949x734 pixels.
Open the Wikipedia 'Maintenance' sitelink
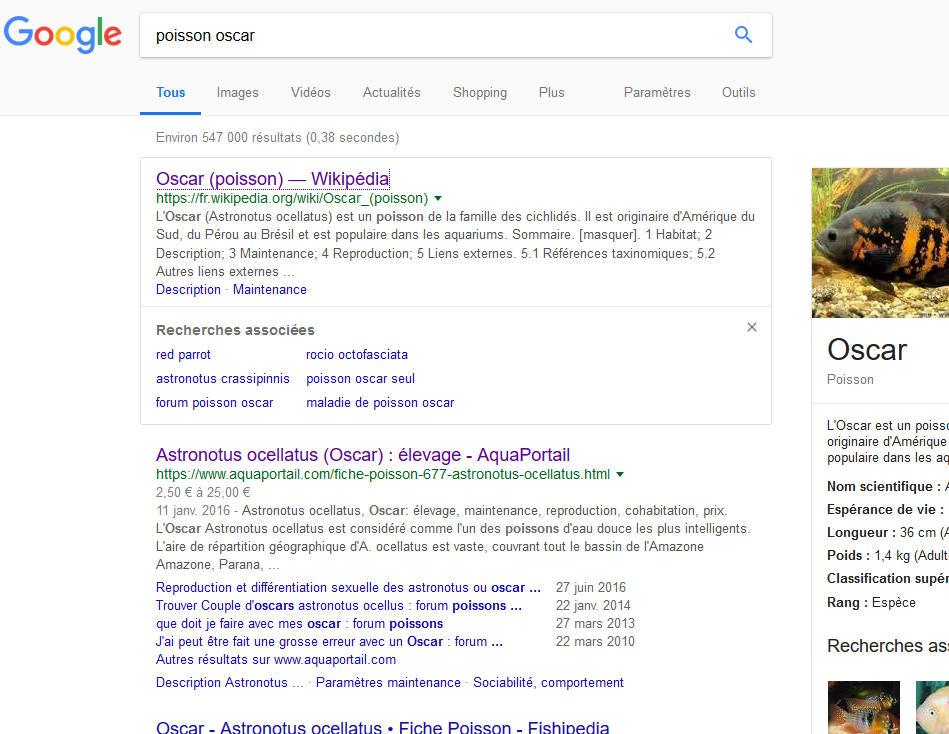(270, 290)
